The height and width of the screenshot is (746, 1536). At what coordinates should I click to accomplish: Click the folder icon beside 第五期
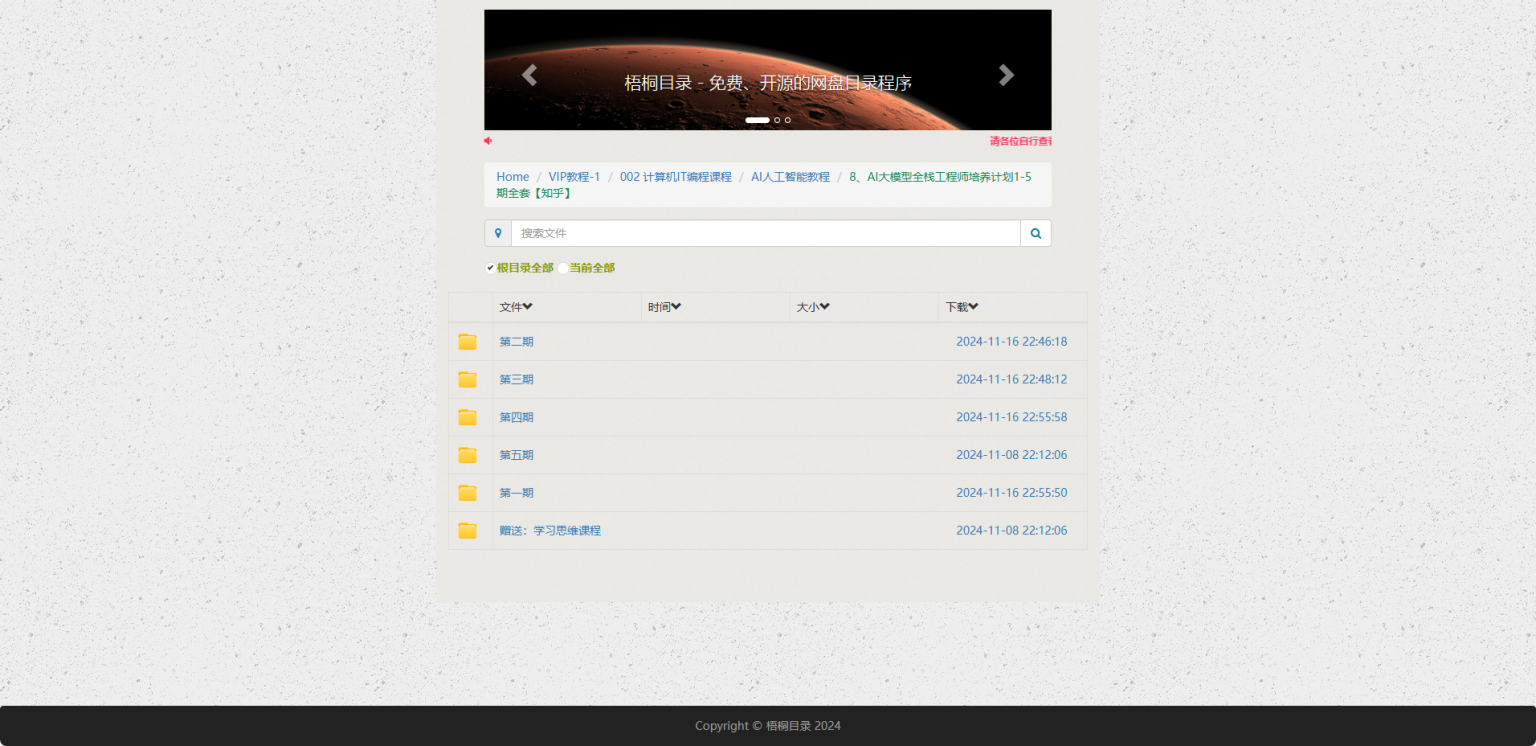467,455
